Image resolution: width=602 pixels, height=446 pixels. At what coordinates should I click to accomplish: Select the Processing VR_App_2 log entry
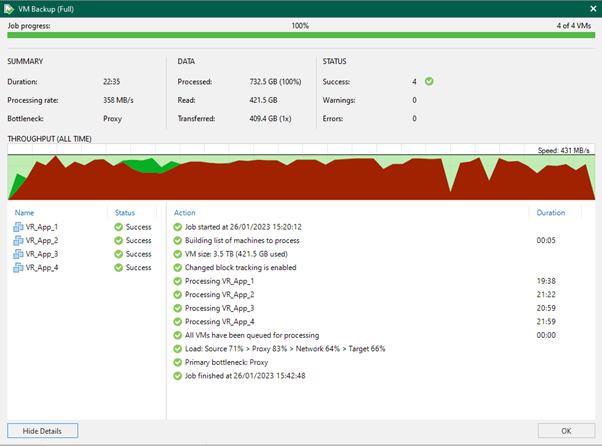click(x=219, y=294)
